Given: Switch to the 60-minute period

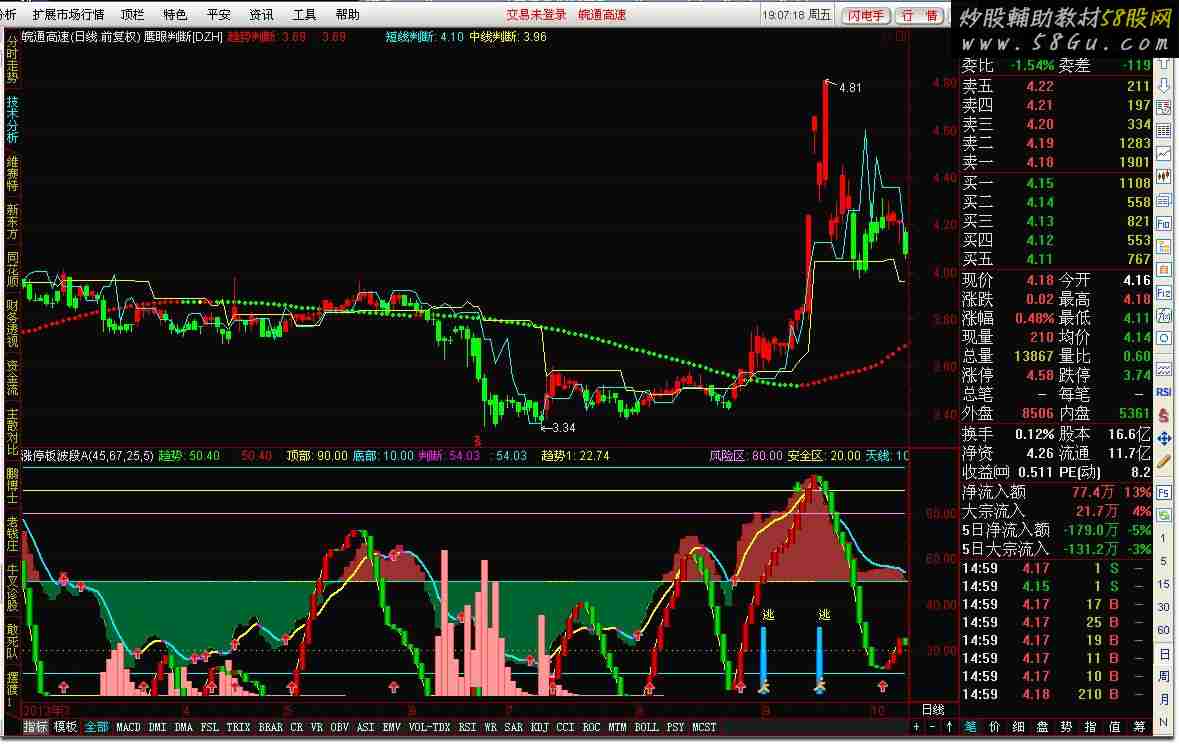Looking at the screenshot, I should tap(1163, 630).
